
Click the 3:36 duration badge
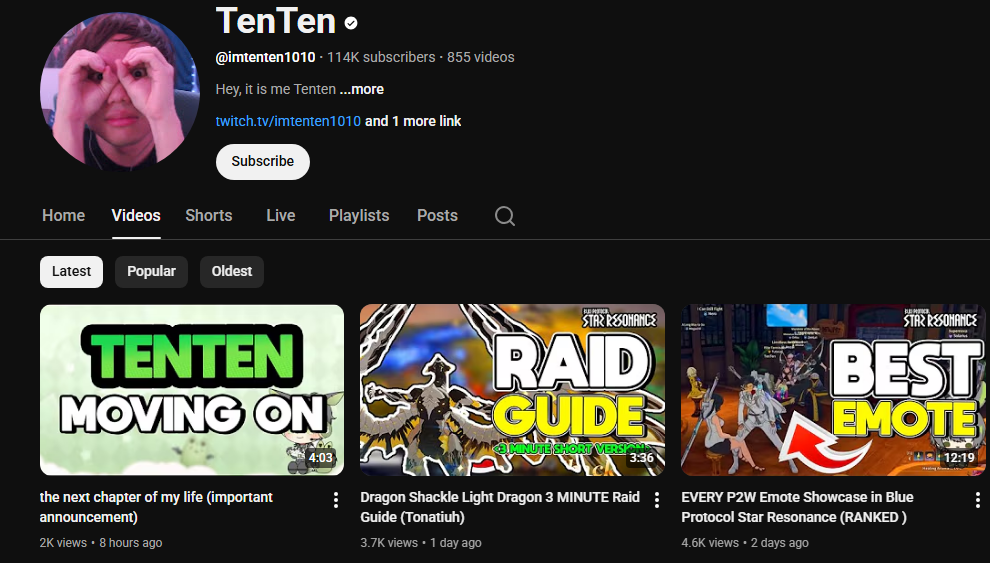click(x=641, y=458)
